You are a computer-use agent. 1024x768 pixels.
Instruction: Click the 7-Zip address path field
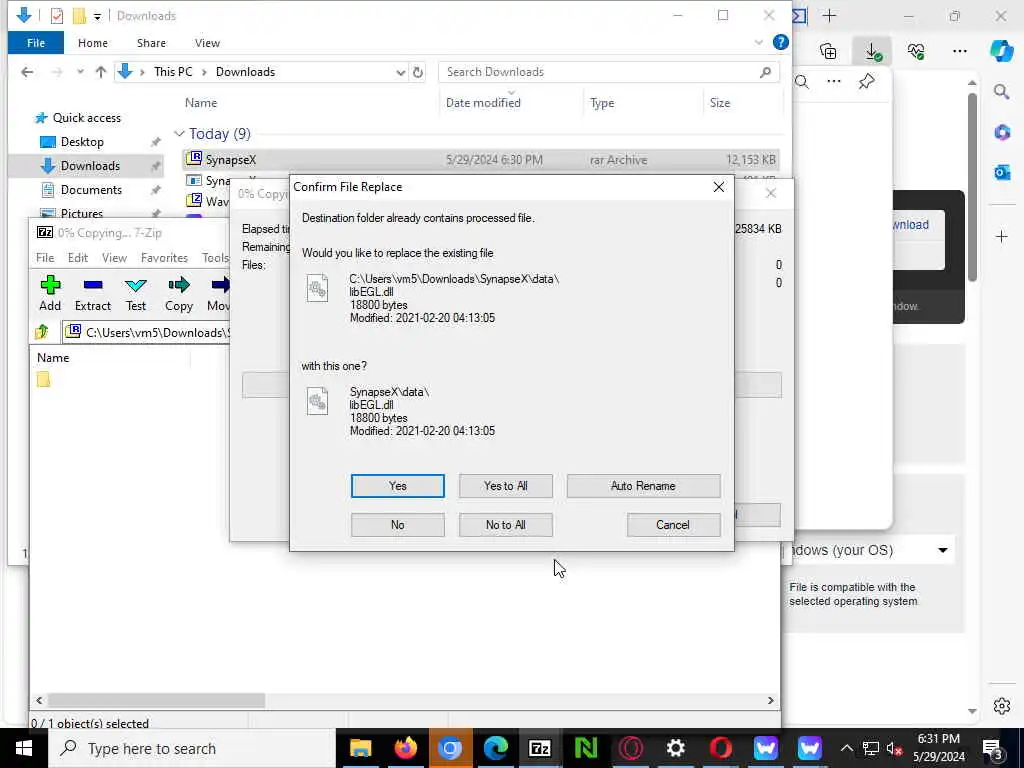point(146,332)
